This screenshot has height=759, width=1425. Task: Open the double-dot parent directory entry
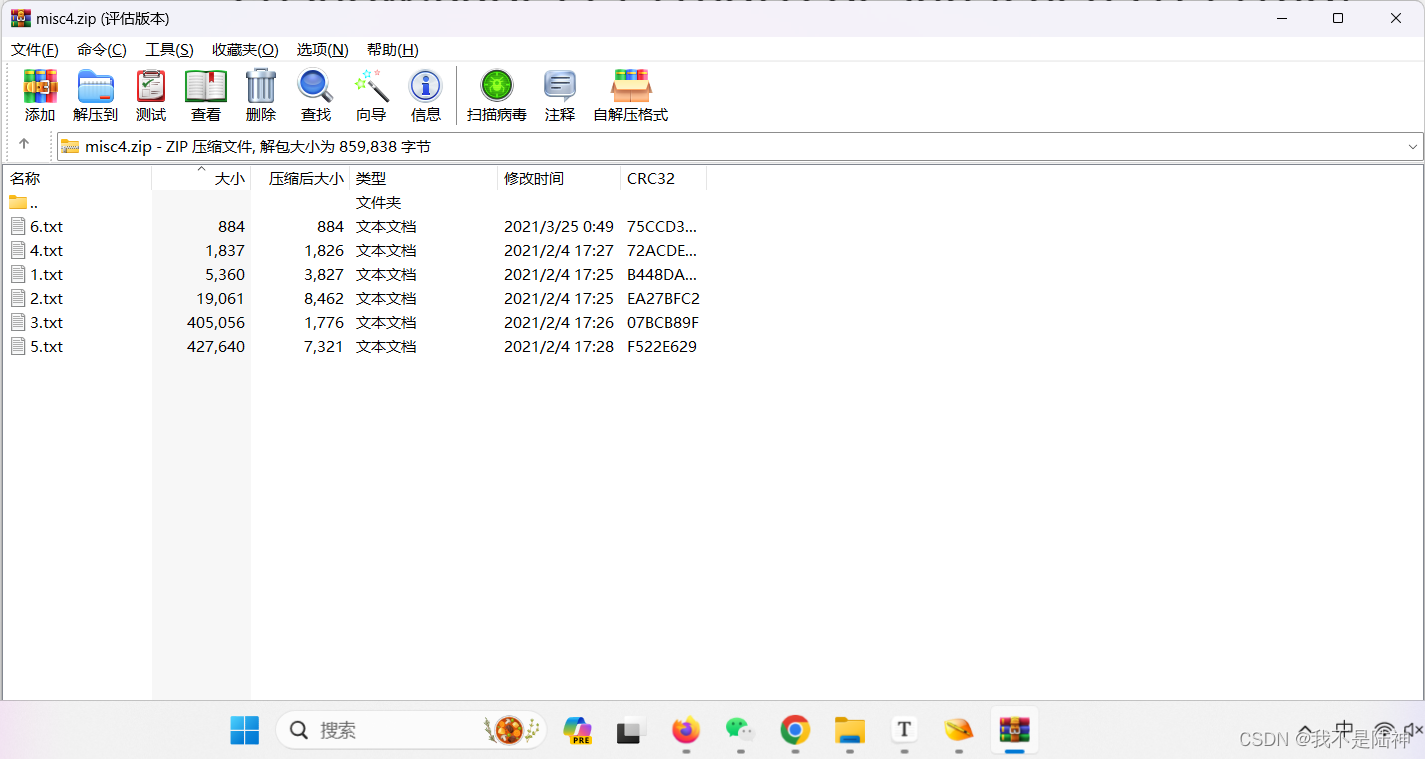pos(30,202)
